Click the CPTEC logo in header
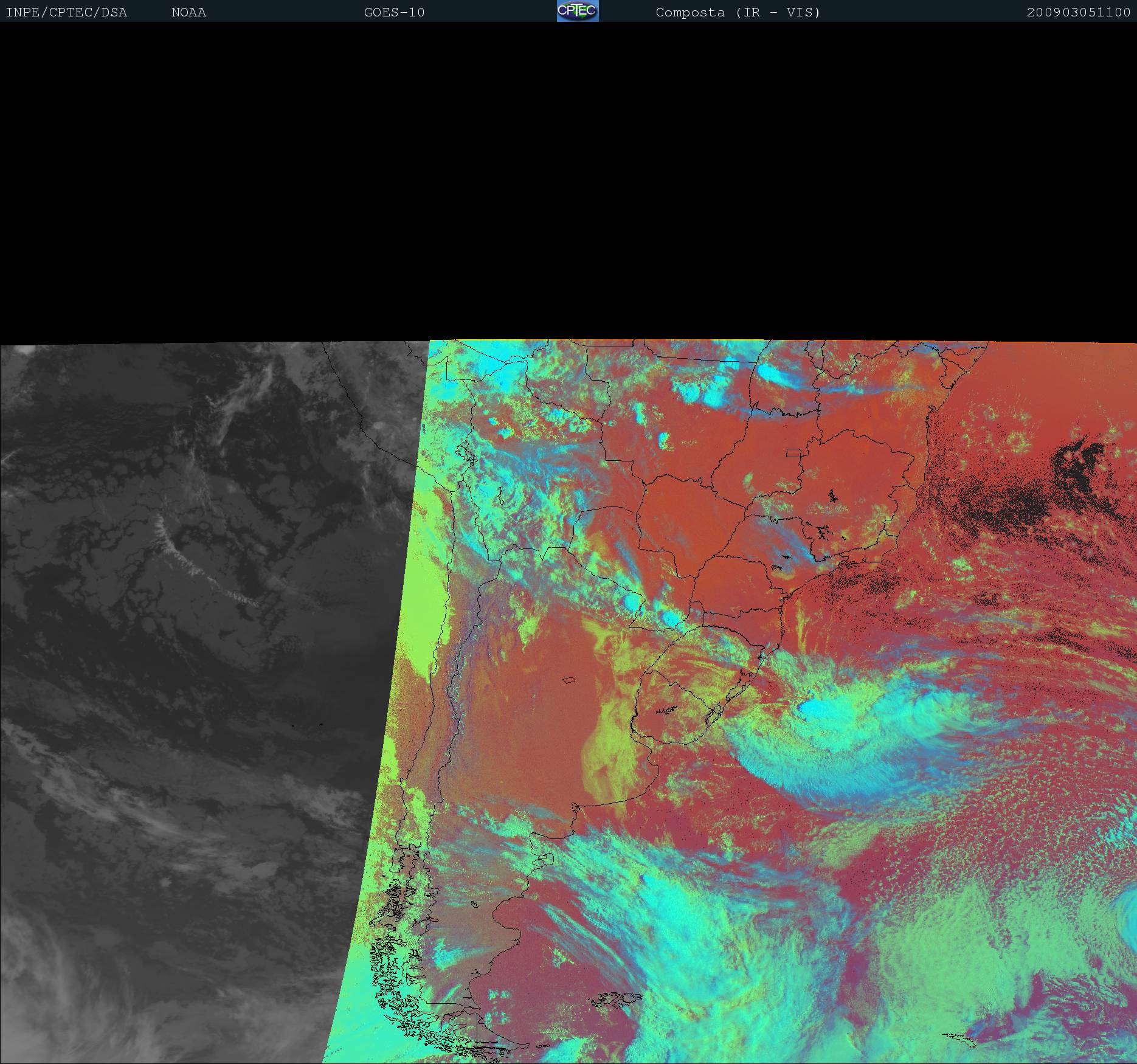Image resolution: width=1137 pixels, height=1064 pixels. click(x=578, y=11)
